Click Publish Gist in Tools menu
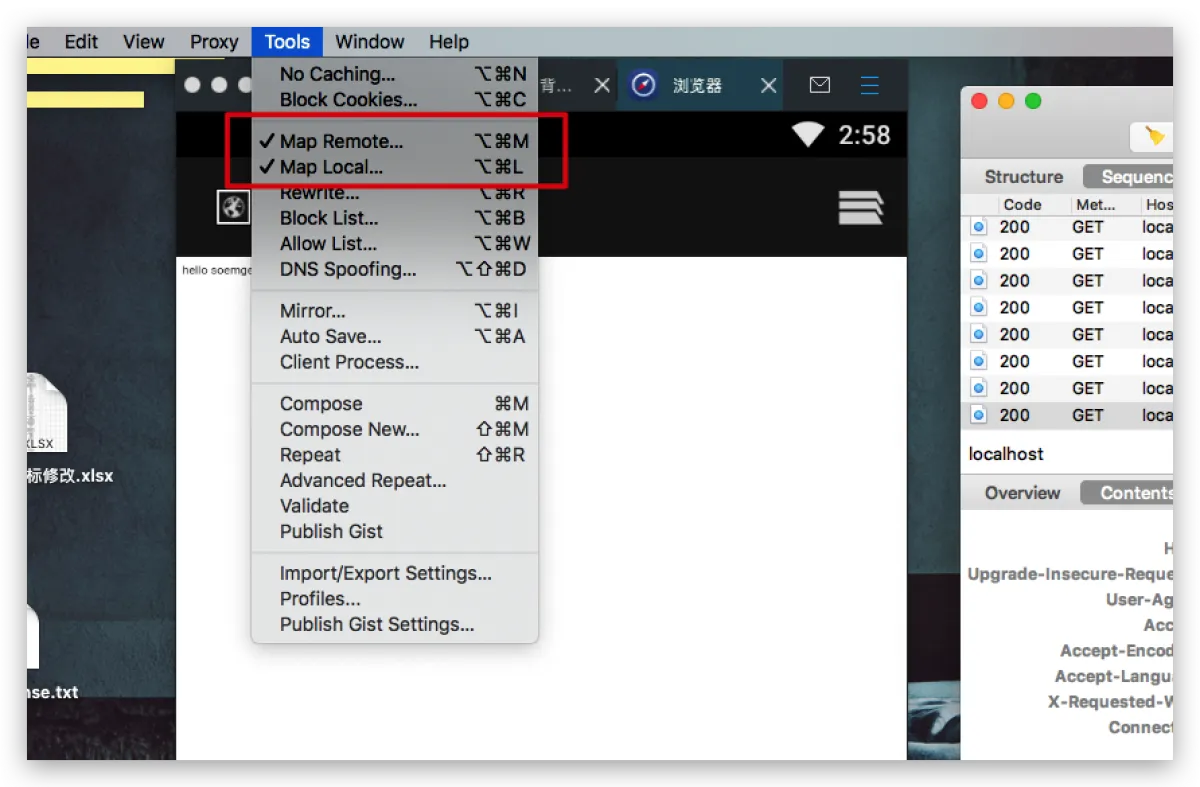Viewport: 1200px width, 787px height. 331,532
